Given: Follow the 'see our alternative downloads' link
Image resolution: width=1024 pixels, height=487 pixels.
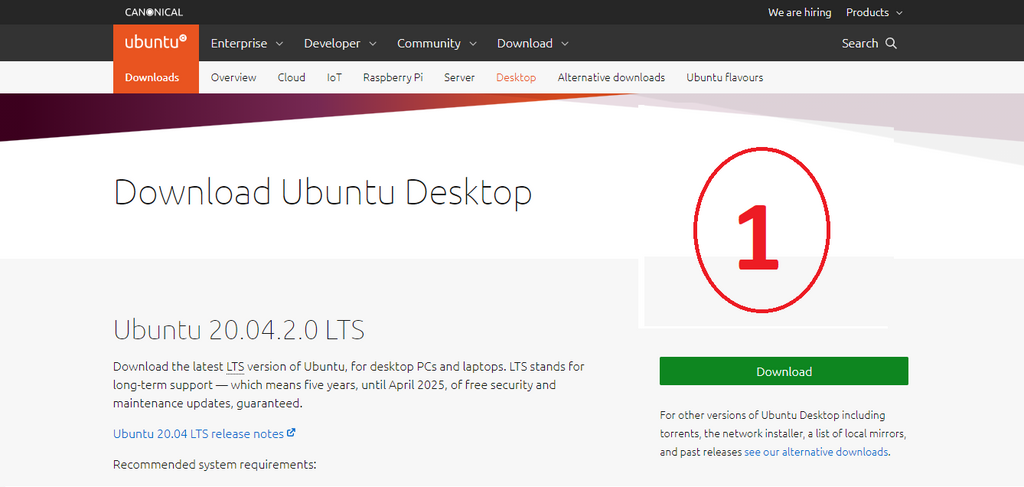Looking at the screenshot, I should point(816,452).
